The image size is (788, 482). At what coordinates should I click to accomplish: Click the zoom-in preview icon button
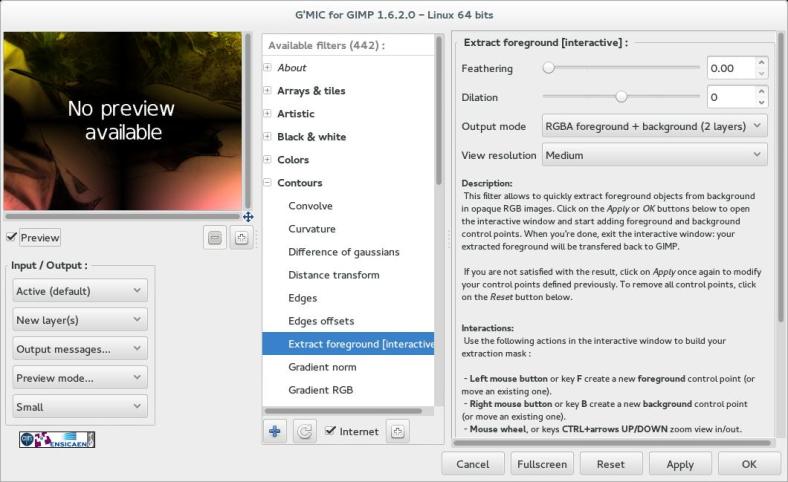[241, 238]
